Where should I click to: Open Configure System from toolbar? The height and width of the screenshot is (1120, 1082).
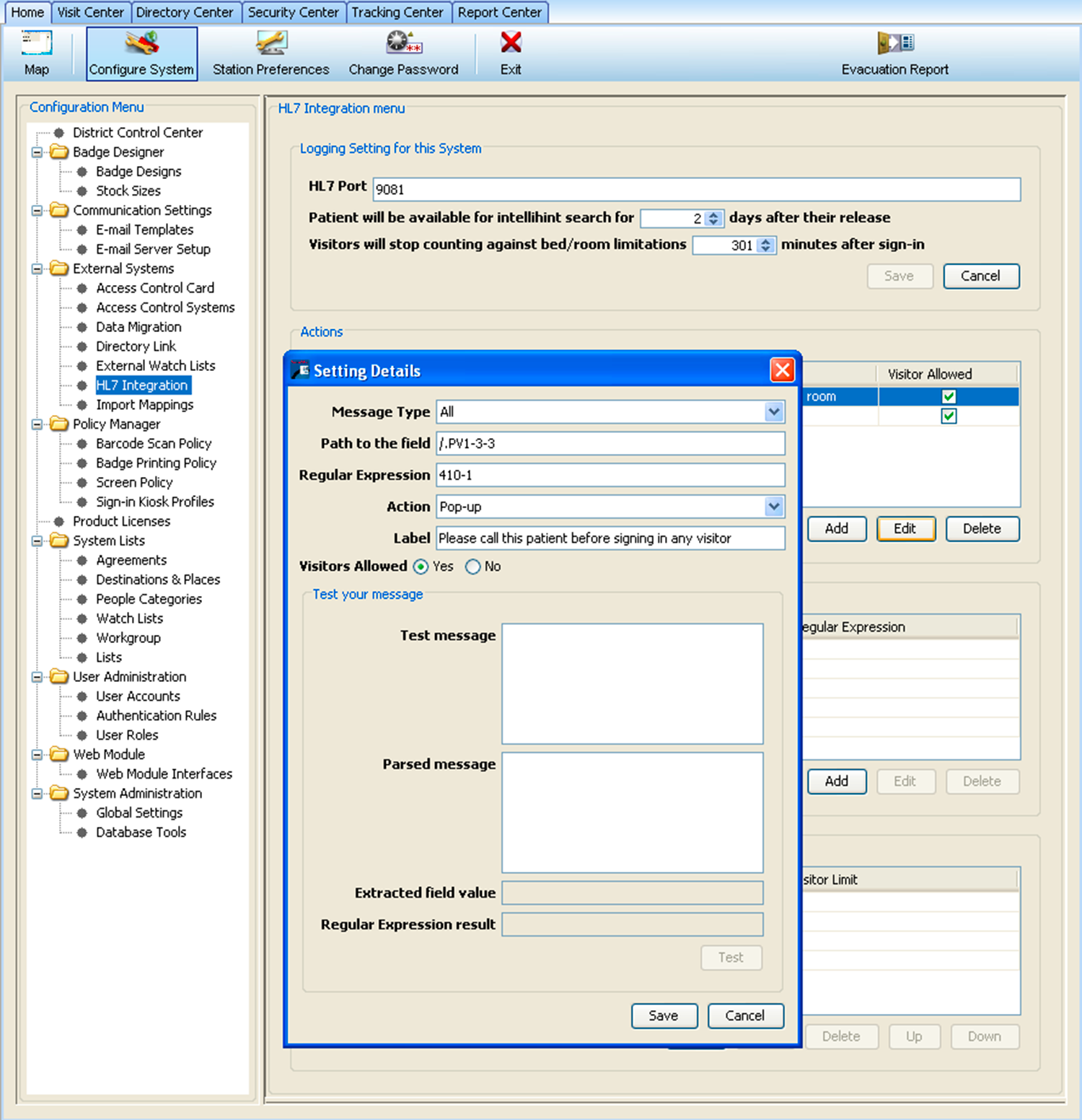(x=141, y=45)
